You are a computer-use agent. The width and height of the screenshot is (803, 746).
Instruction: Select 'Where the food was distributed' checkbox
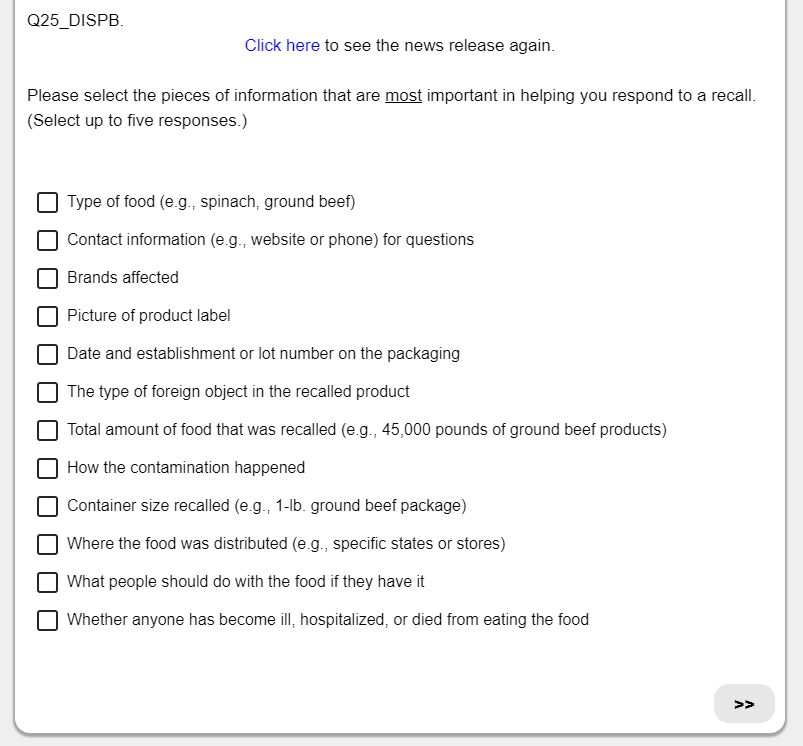[48, 544]
